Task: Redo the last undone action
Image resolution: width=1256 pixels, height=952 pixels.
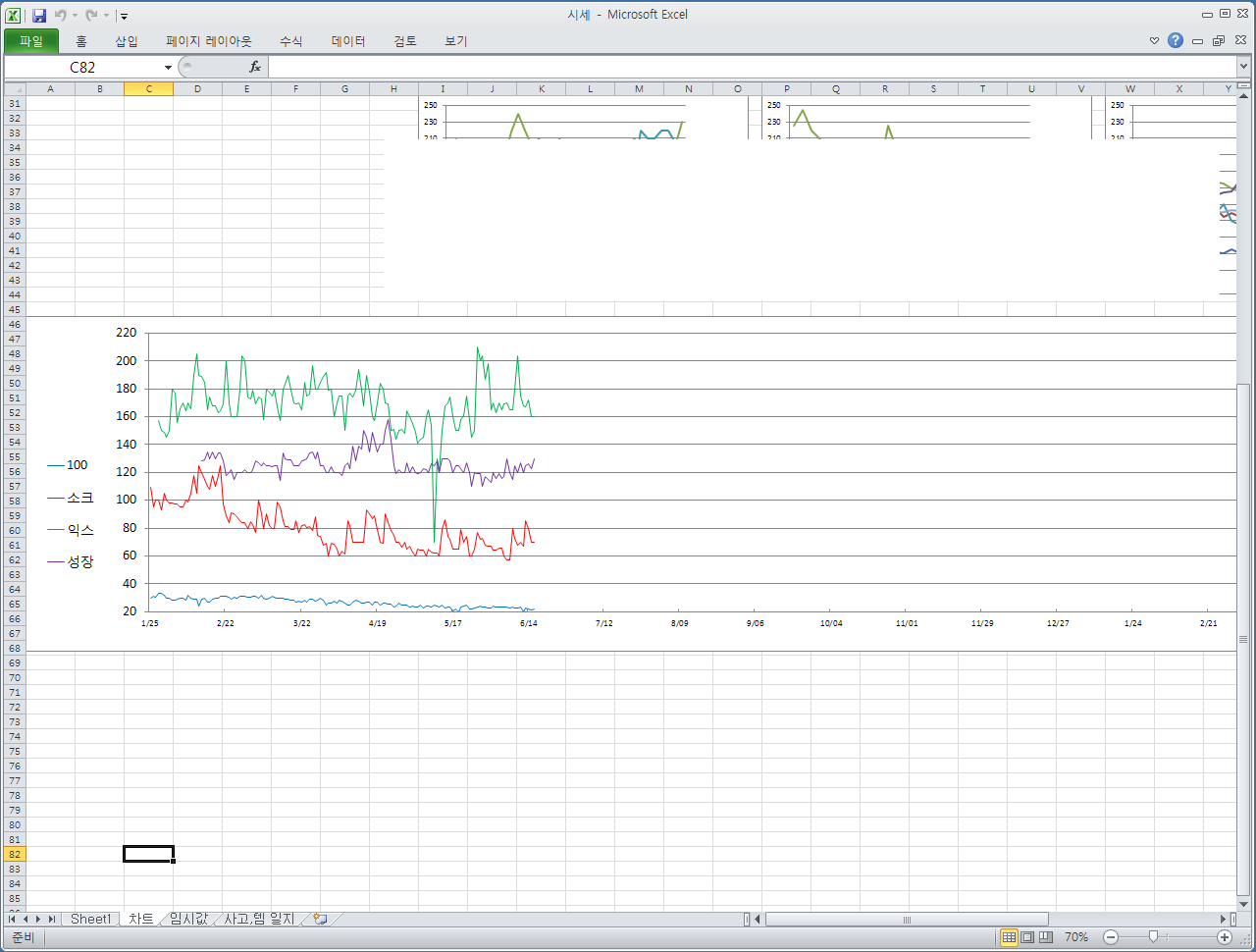Action: 91,15
